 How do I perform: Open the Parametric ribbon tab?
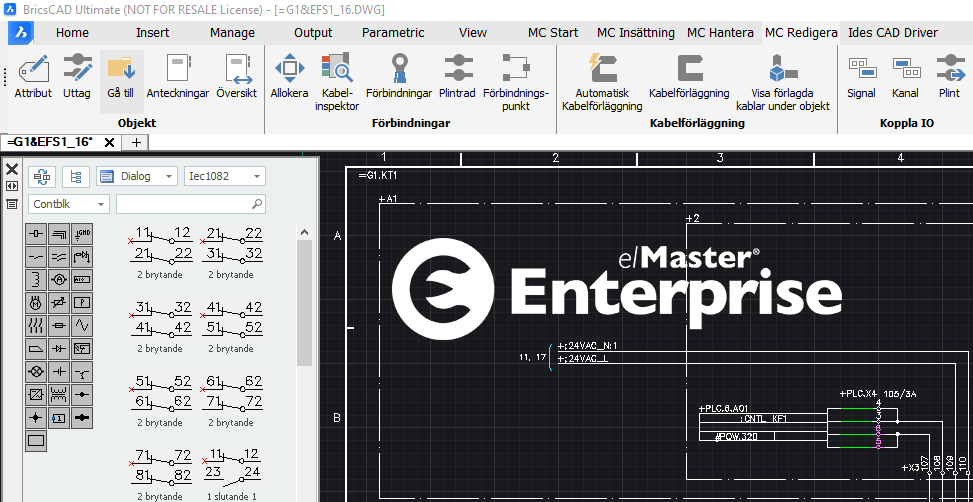[x=393, y=33]
